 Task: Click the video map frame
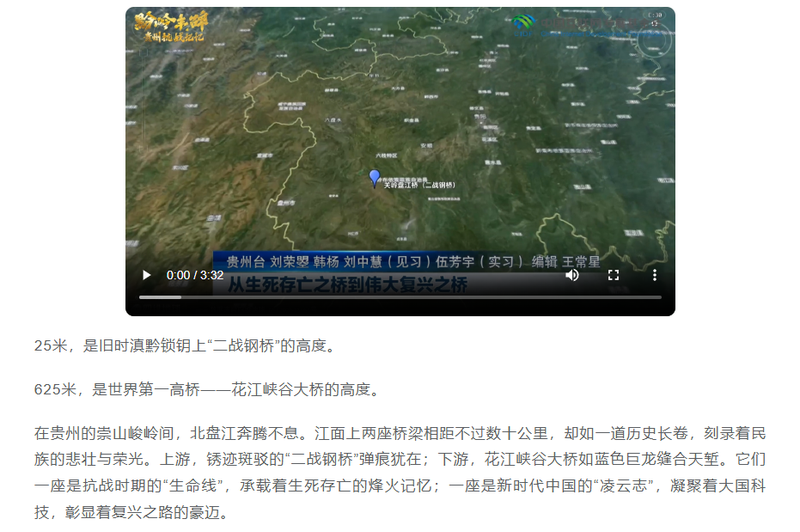pyautogui.click(x=400, y=161)
